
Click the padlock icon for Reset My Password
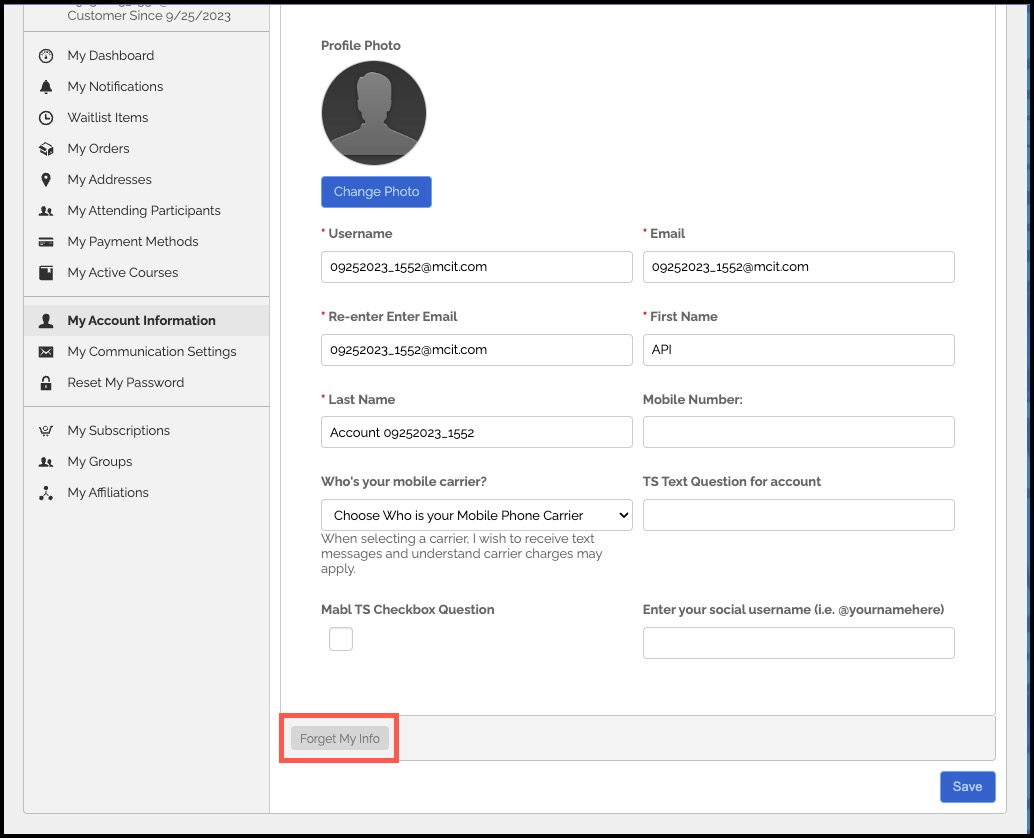pos(46,383)
